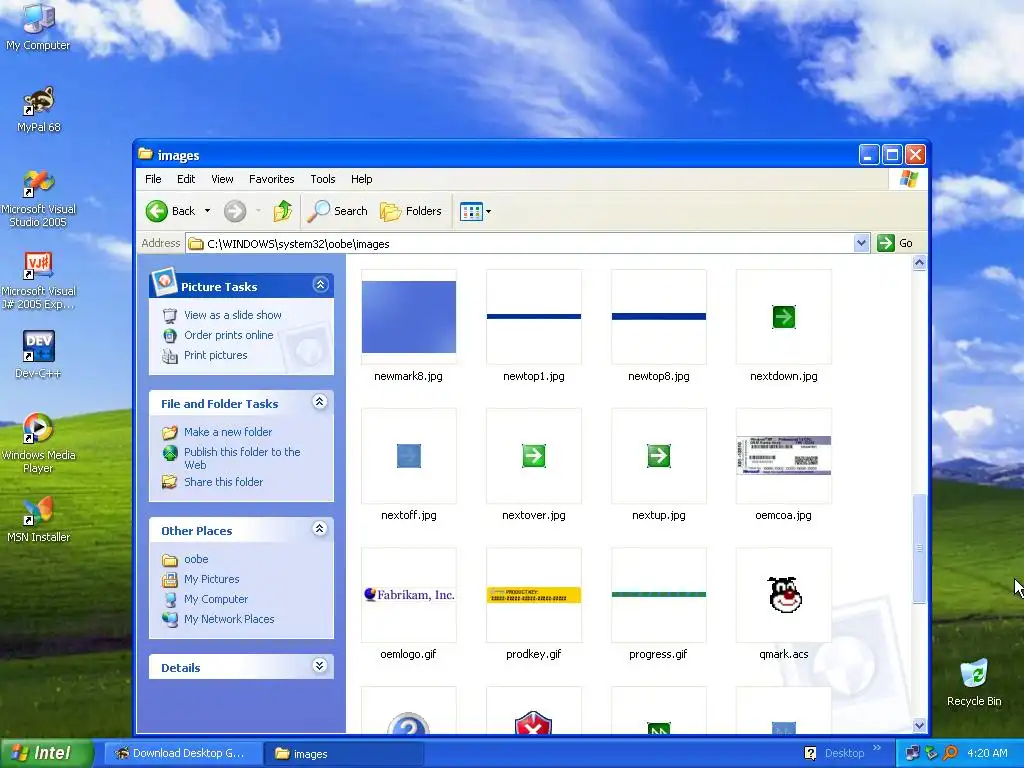Viewport: 1024px width, 768px height.
Task: Open Forward history dropdown arrow
Action: click(259, 211)
